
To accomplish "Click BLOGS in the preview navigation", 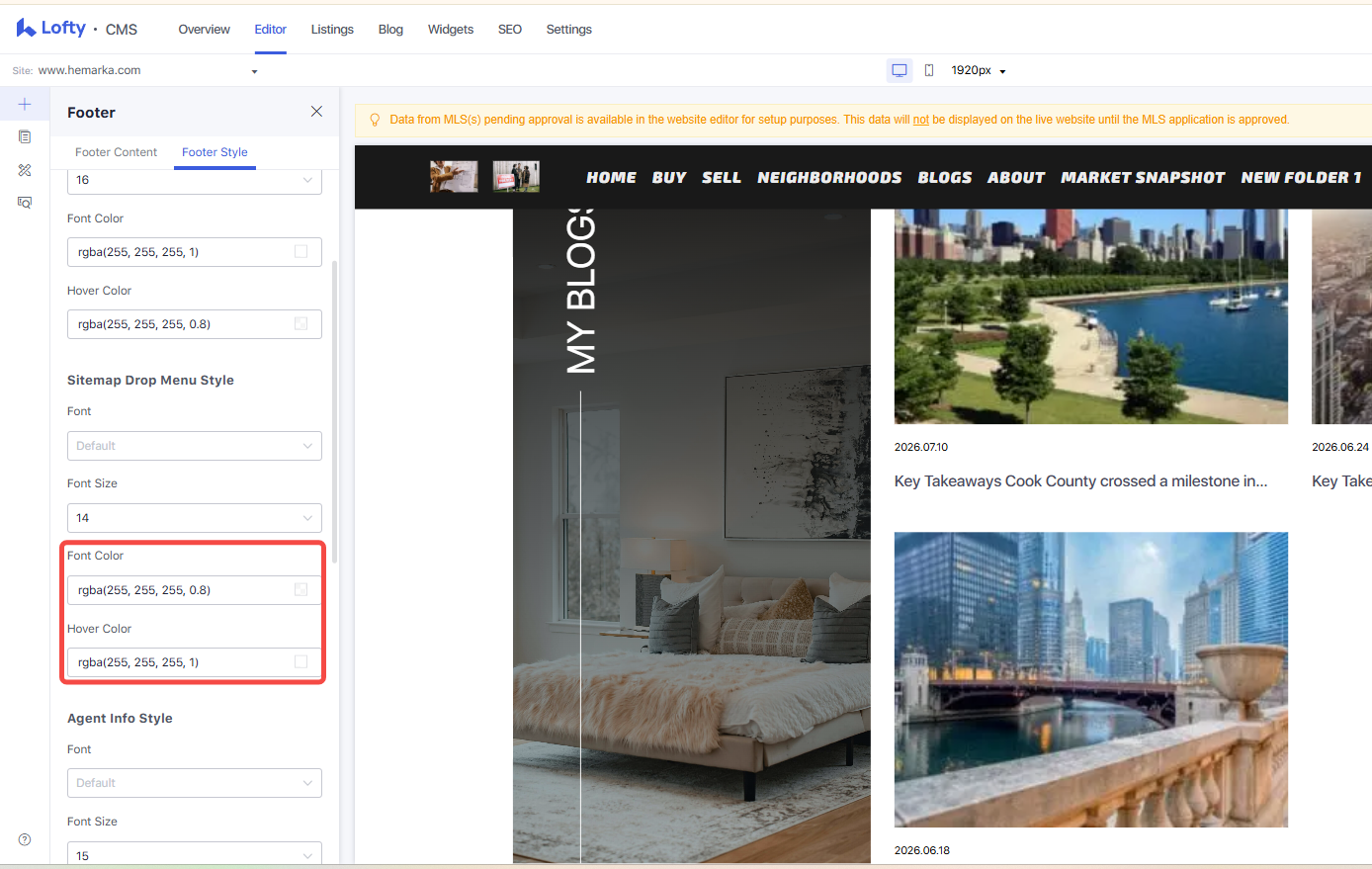I will tap(945, 178).
